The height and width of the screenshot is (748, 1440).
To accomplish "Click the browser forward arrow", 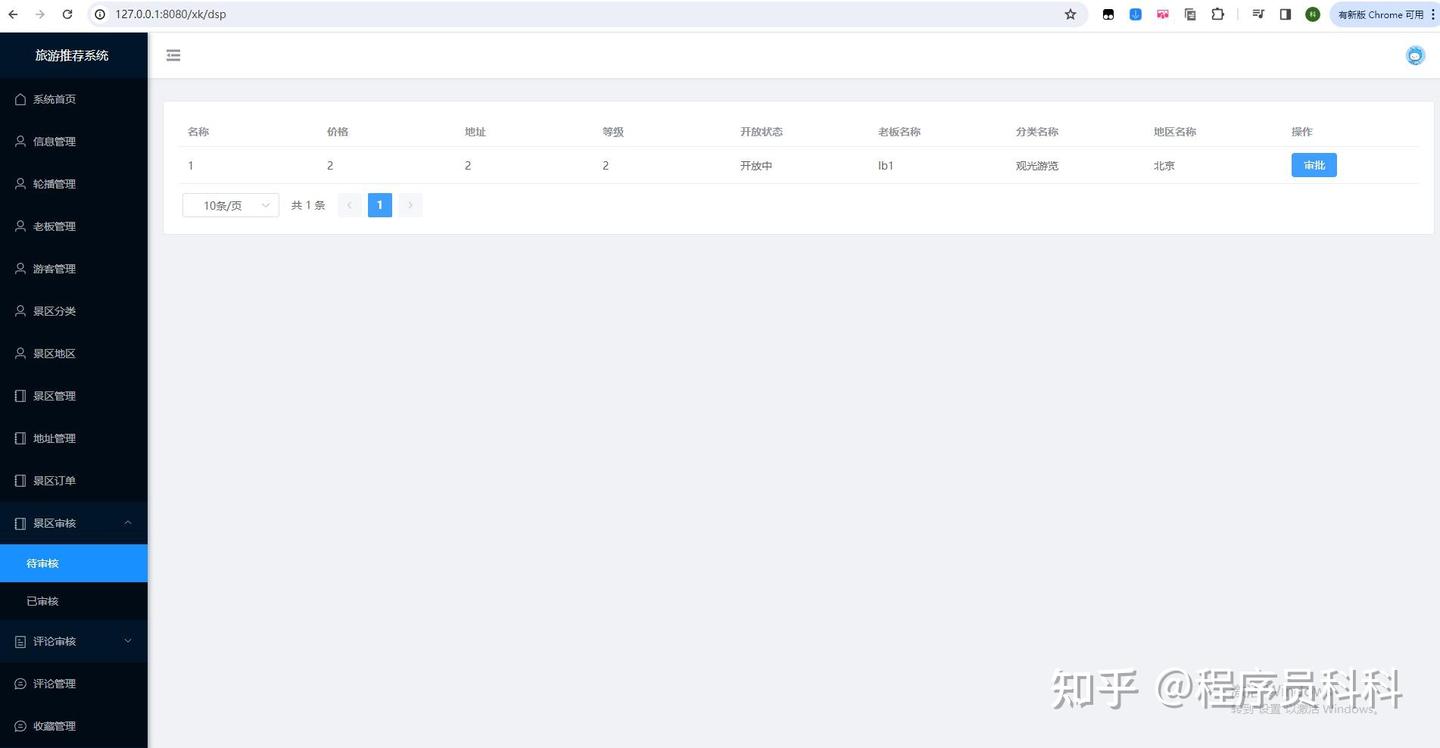I will (x=40, y=14).
